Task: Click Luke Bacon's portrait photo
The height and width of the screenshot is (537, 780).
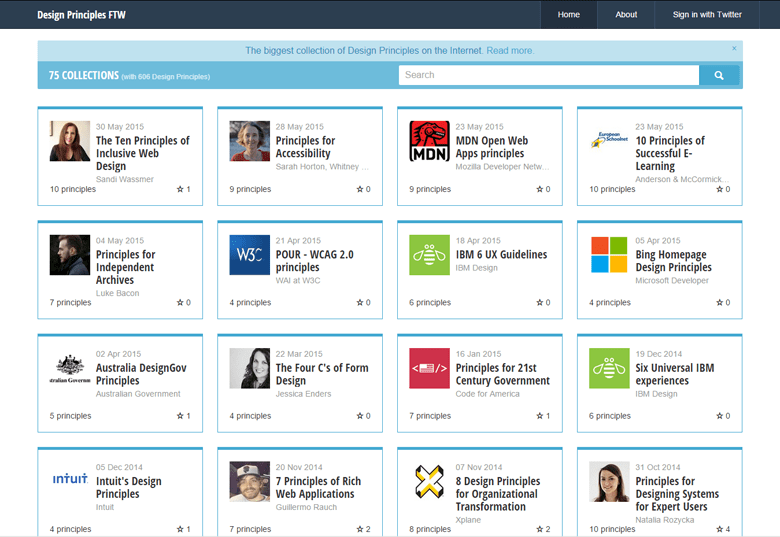Action: (x=70, y=255)
